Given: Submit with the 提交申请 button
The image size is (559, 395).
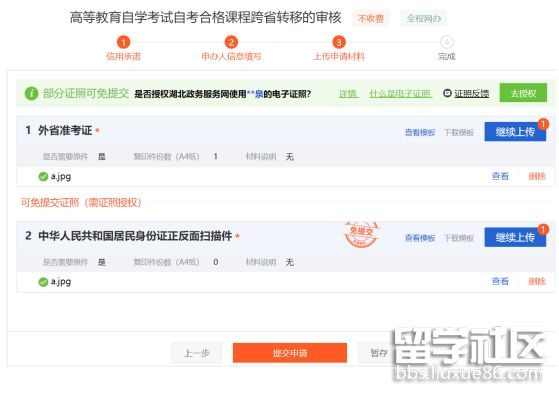Looking at the screenshot, I should tap(290, 353).
